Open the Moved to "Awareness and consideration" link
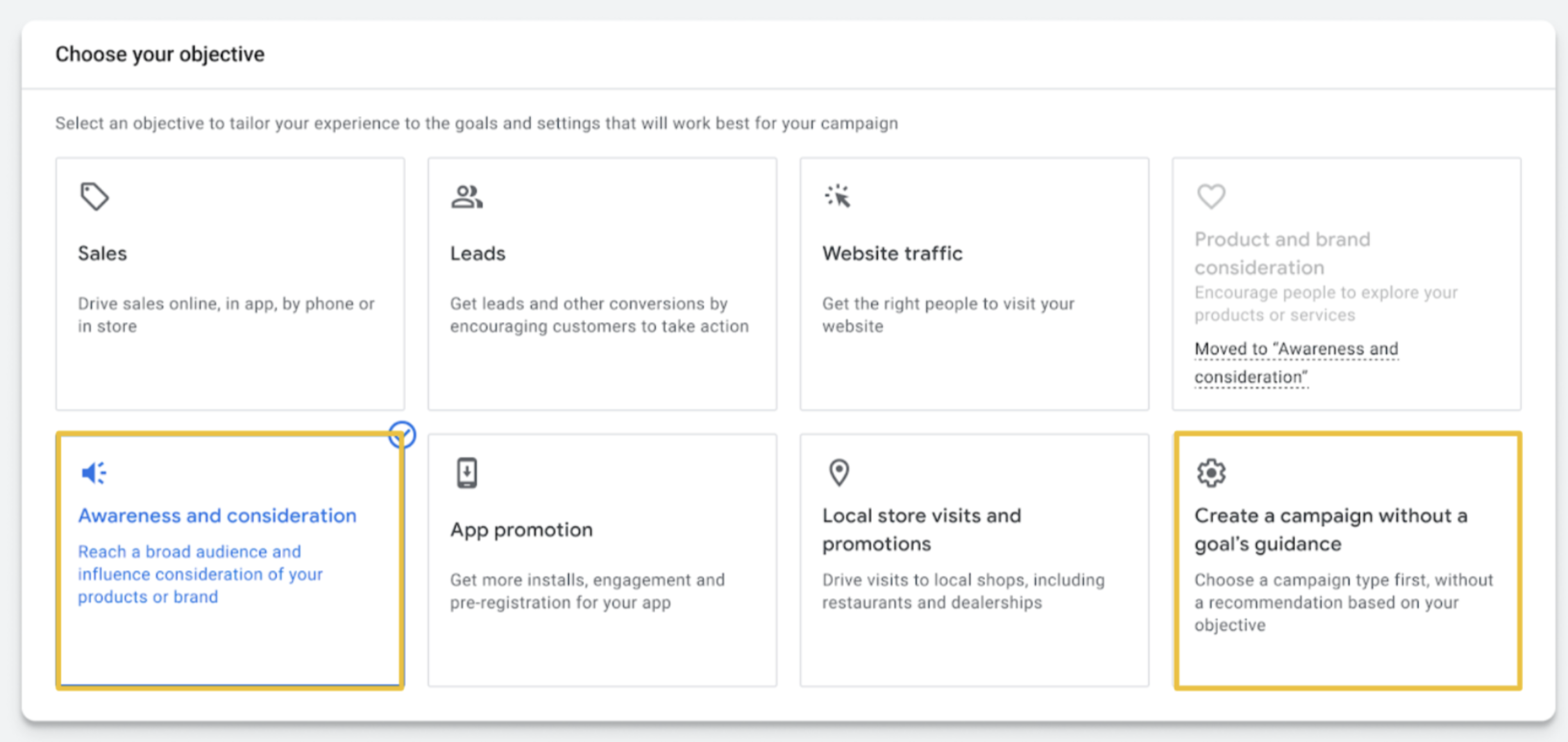The image size is (1568, 742). point(1296,363)
